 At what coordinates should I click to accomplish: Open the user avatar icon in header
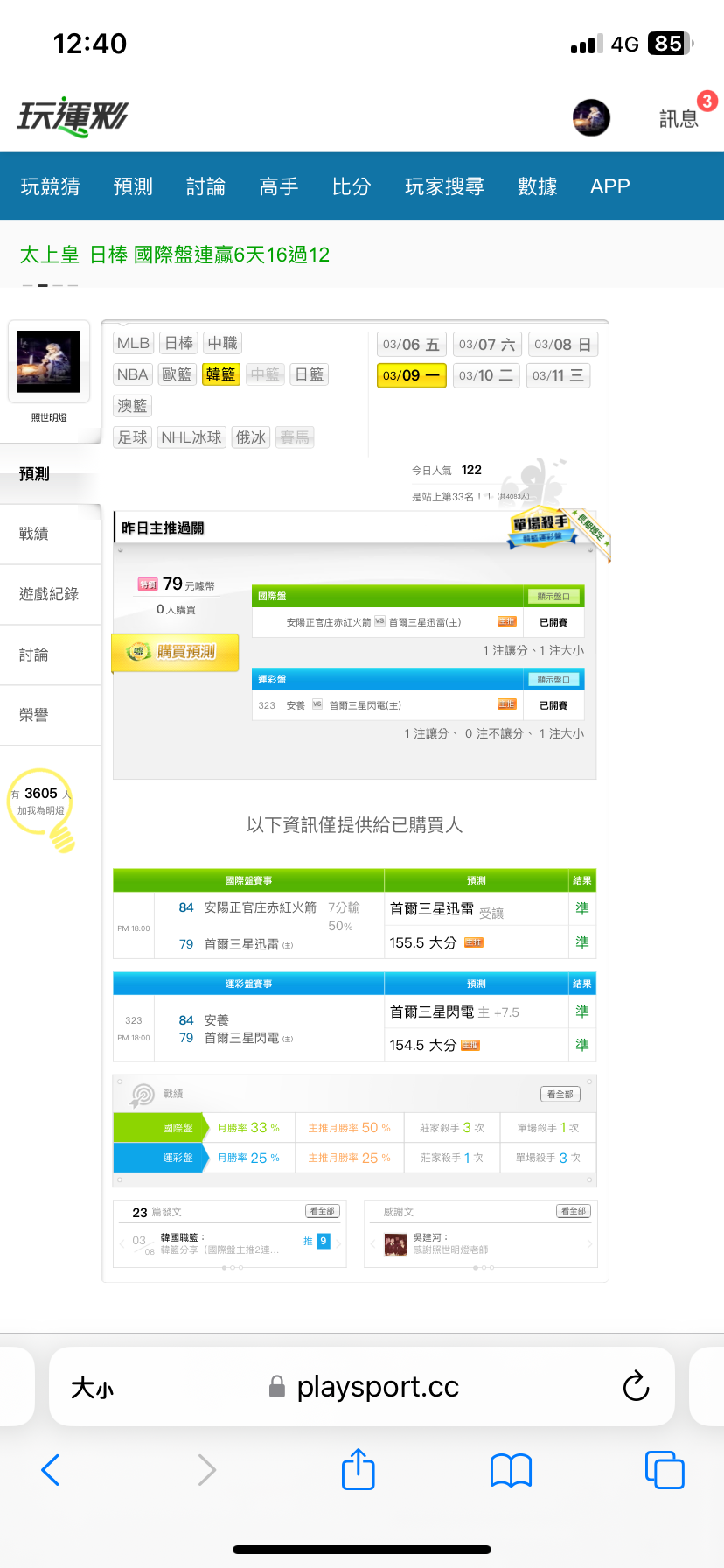pos(591,117)
